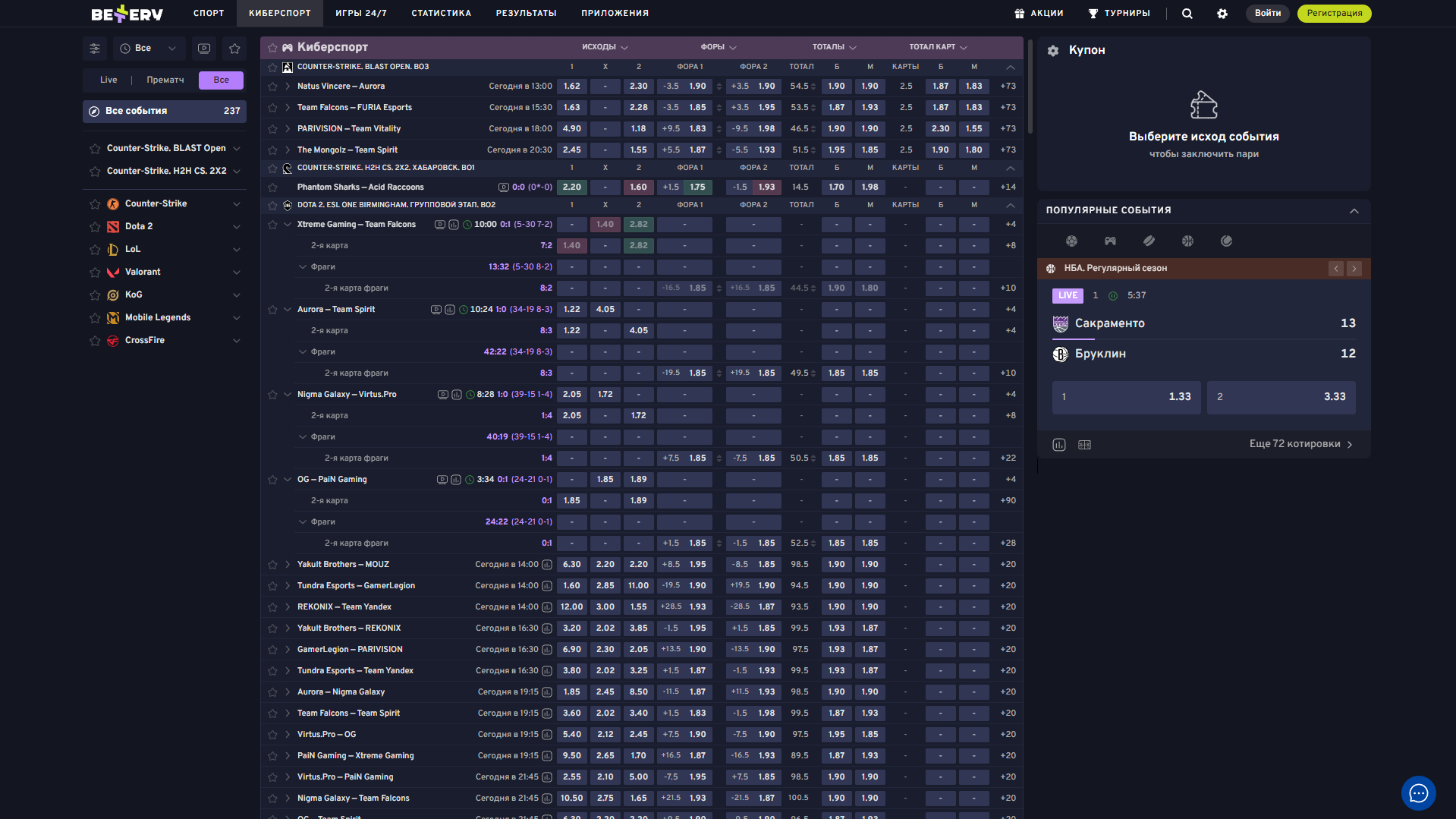Click the CrossFire game icon

(x=113, y=341)
